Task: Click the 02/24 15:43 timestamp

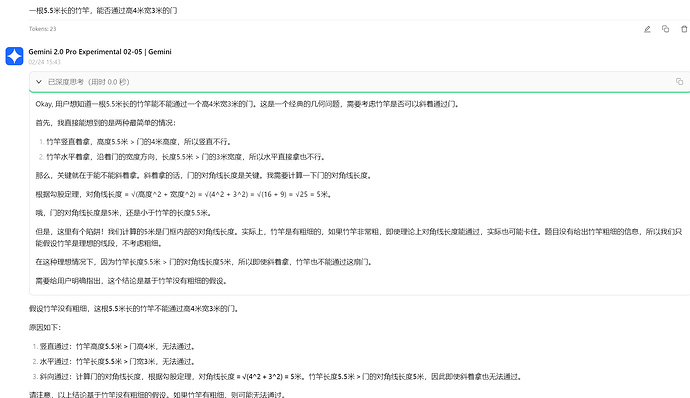Action: 44,62
